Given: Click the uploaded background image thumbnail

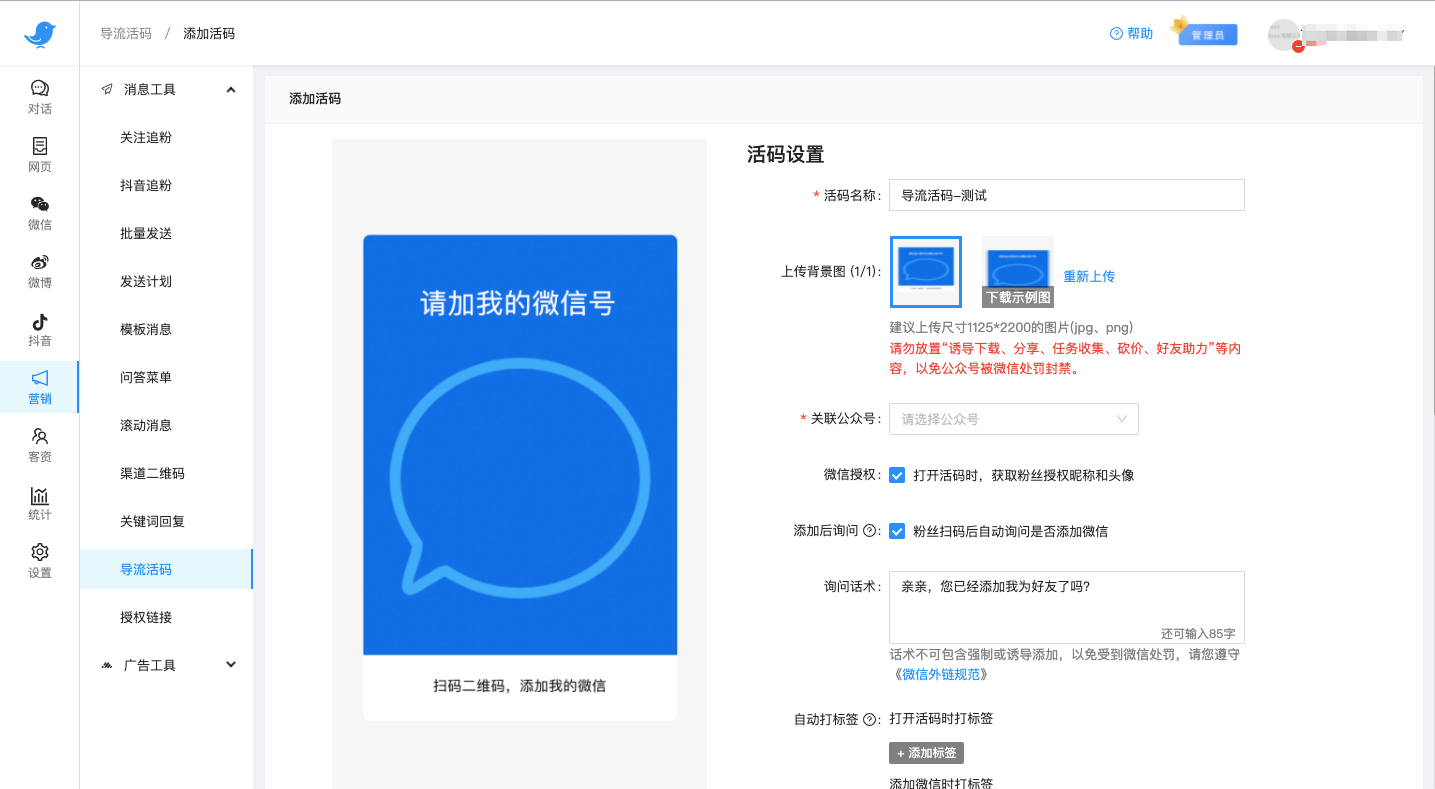Looking at the screenshot, I should [x=925, y=271].
